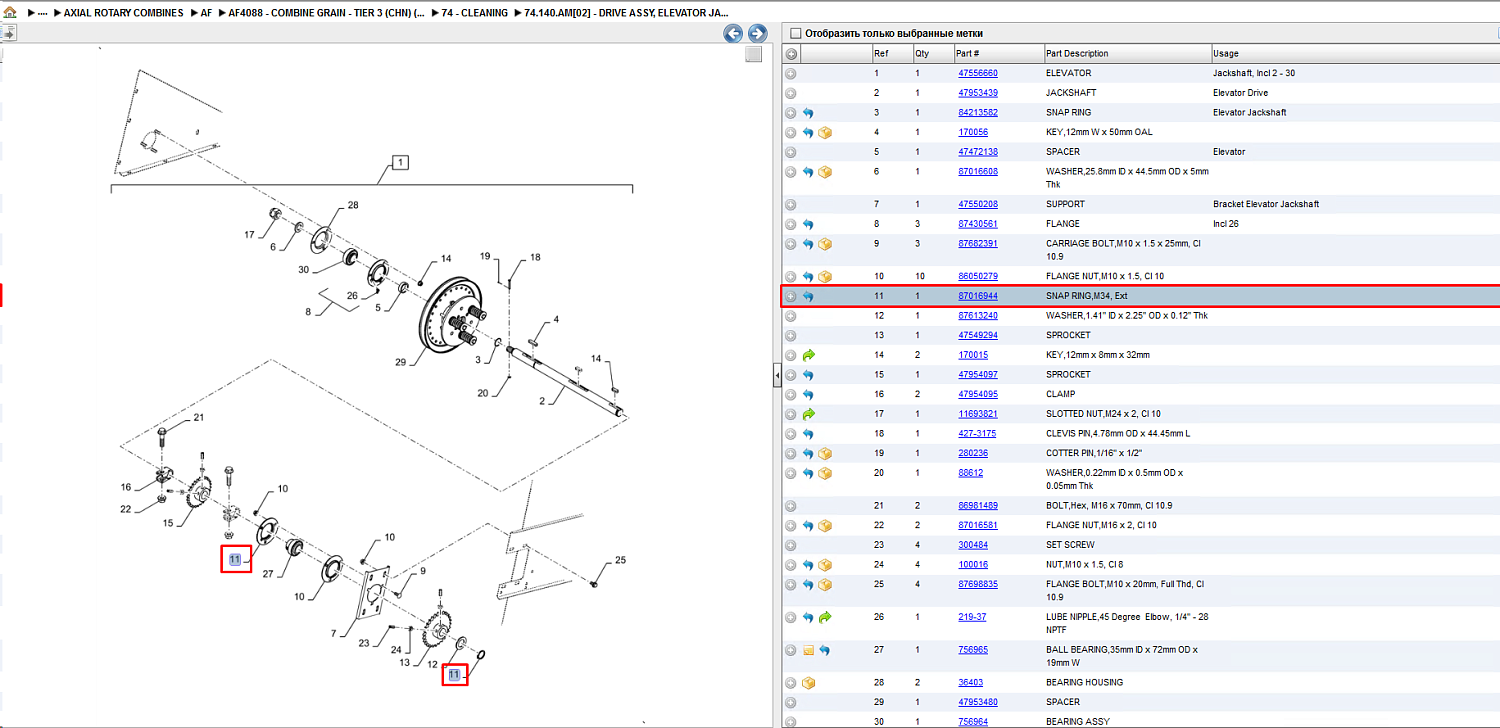Screen dimensions: 1500x728
Task: Click the callout 1 box on diagram
Action: tap(400, 162)
